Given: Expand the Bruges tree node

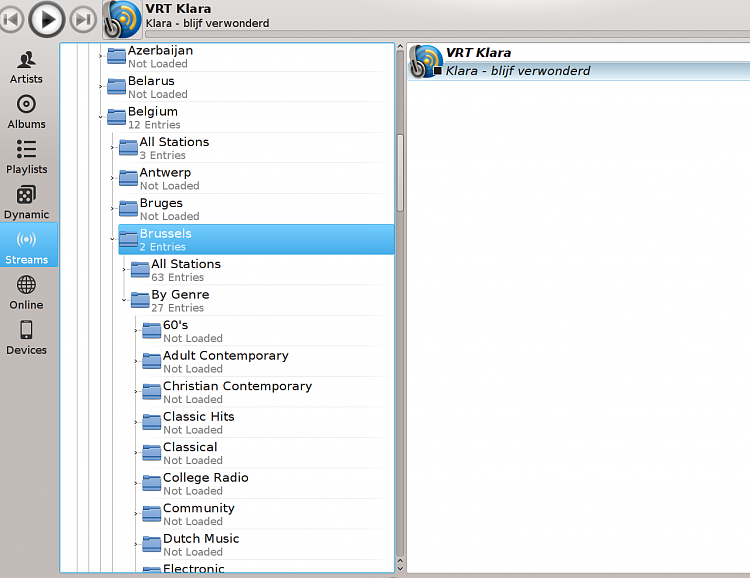Looking at the screenshot, I should pos(112,209).
